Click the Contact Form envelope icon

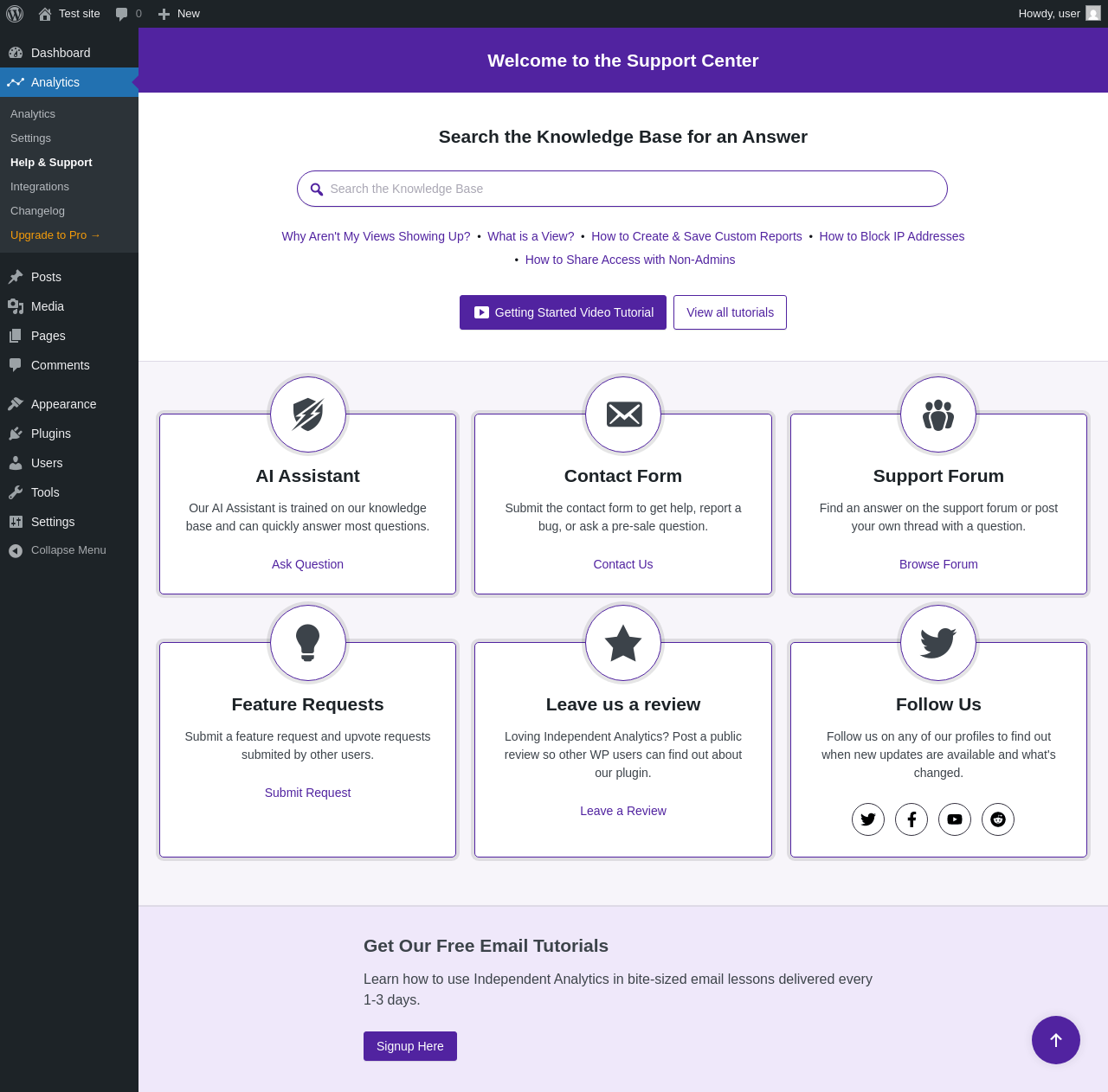(x=623, y=414)
